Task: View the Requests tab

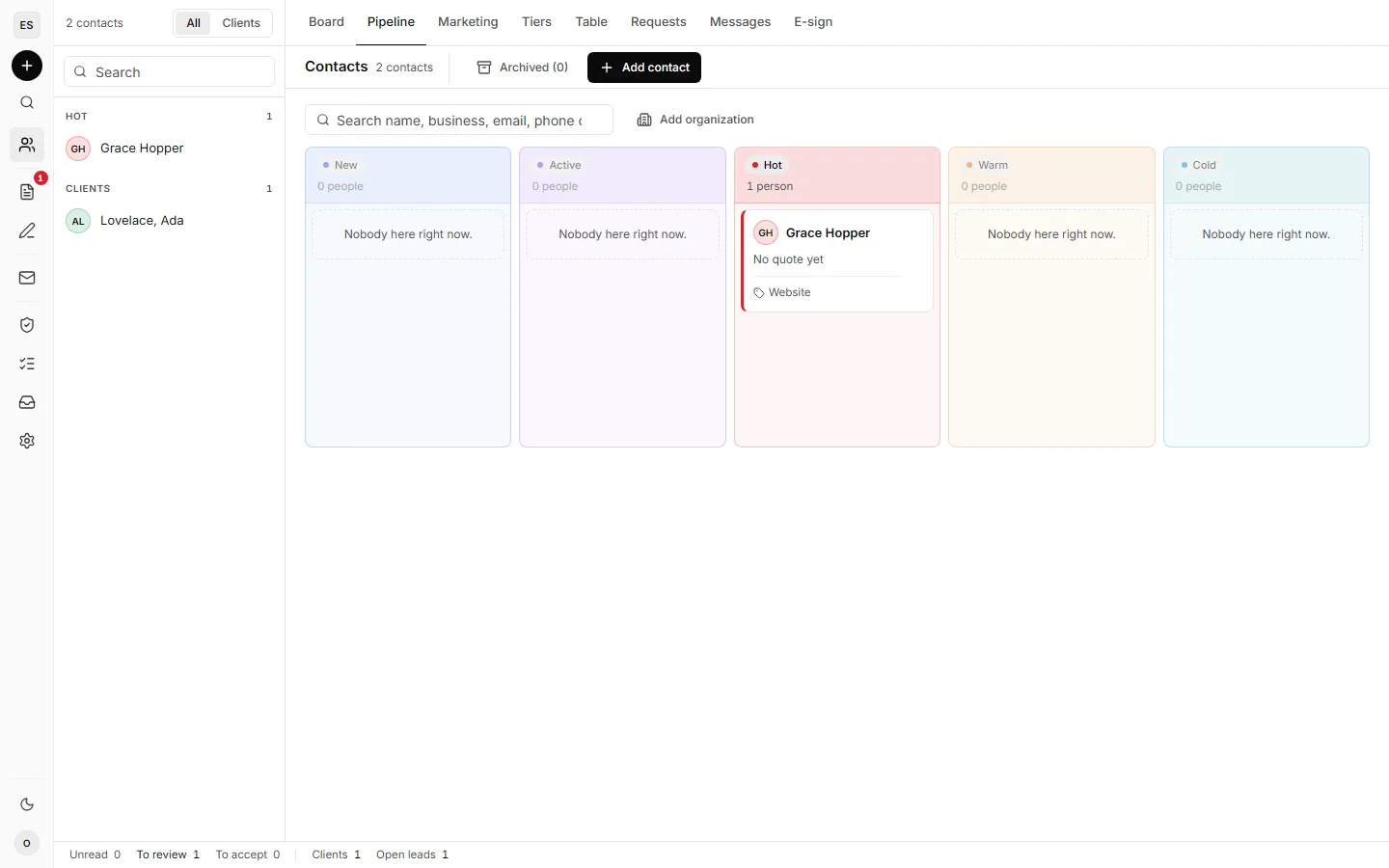Action: coord(659,22)
